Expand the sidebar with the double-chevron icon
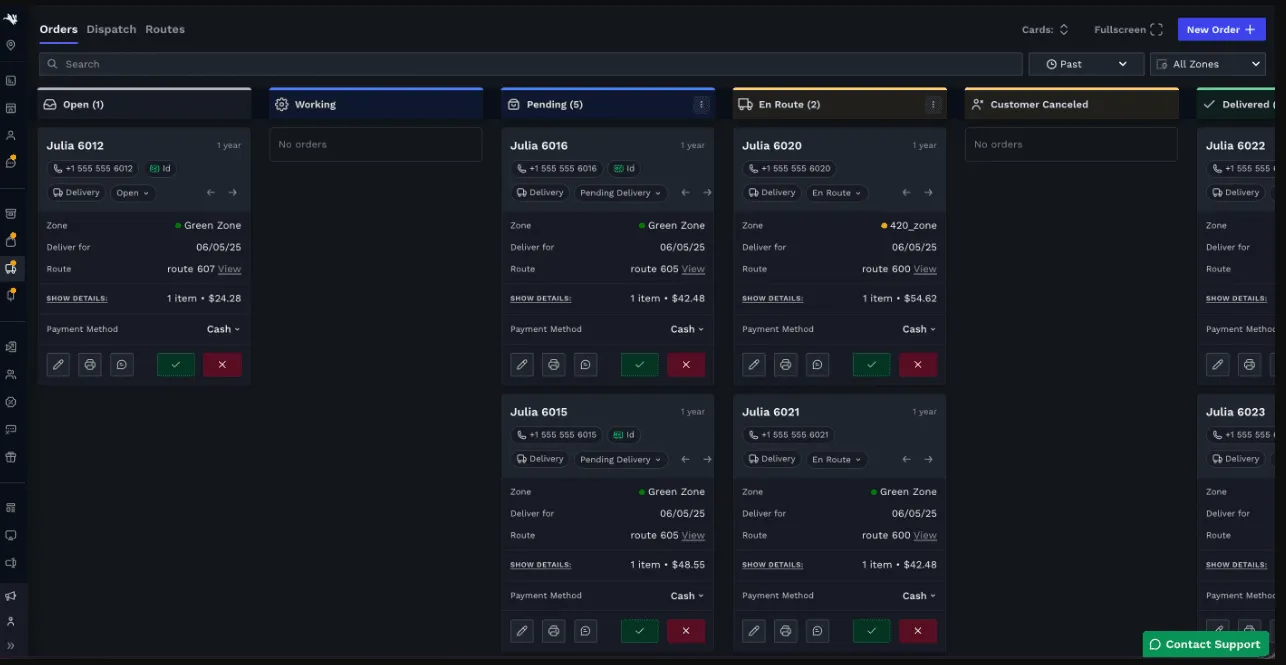Viewport: 1286px width, 665px height. click(11, 646)
